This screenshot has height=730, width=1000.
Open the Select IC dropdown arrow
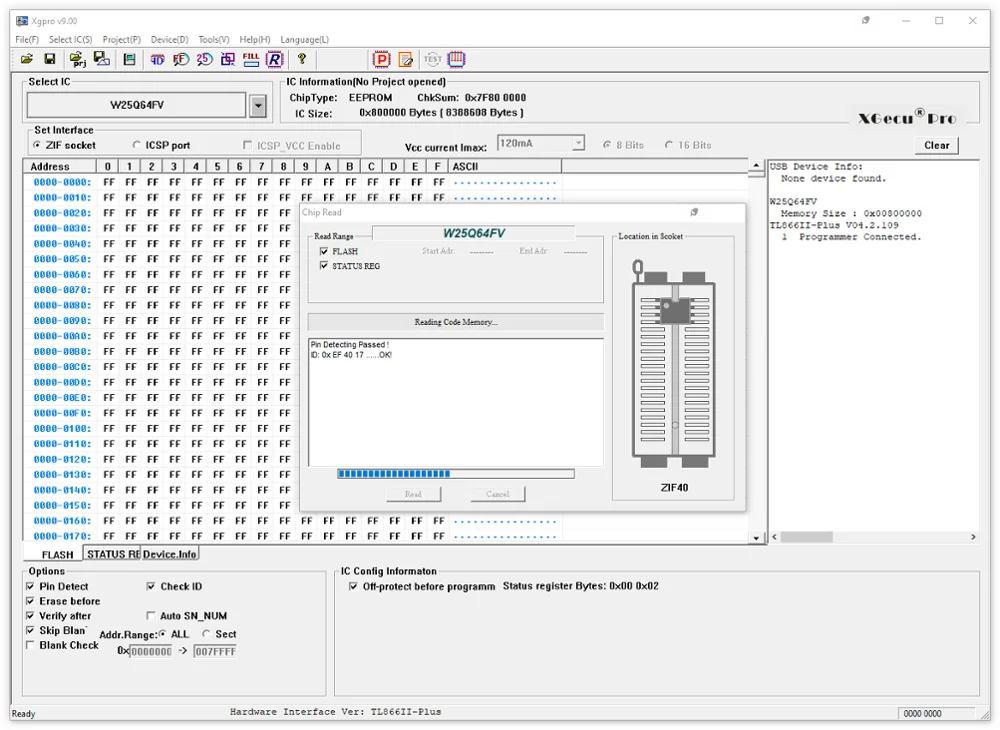tap(258, 105)
